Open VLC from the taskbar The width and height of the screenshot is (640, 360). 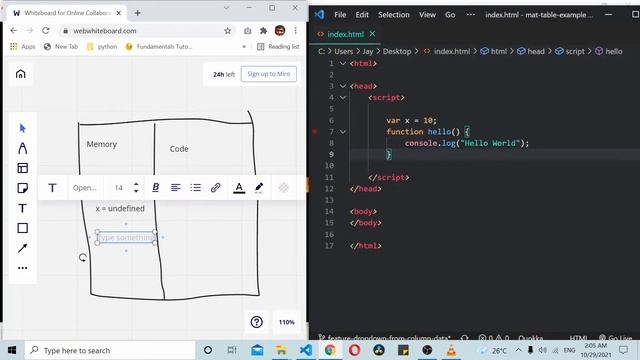[451, 350]
